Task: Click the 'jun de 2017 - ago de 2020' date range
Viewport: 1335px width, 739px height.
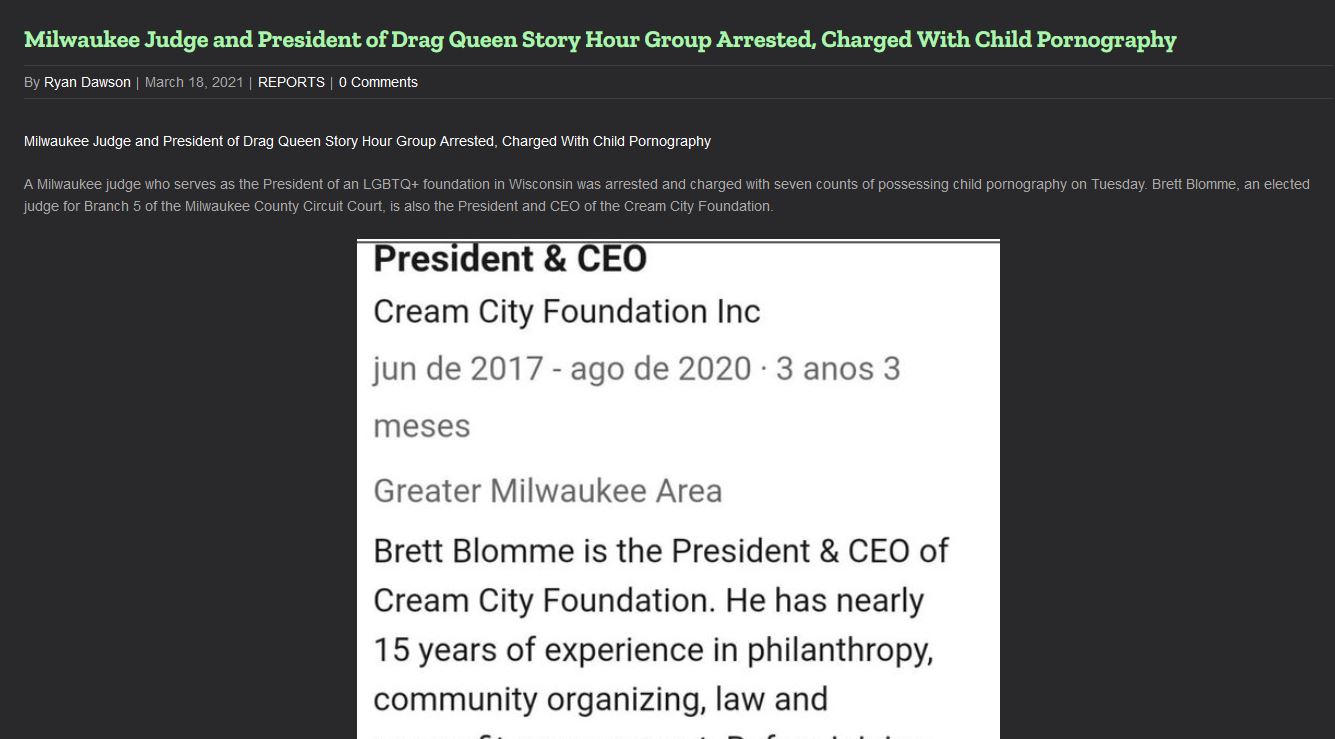Action: (562, 369)
